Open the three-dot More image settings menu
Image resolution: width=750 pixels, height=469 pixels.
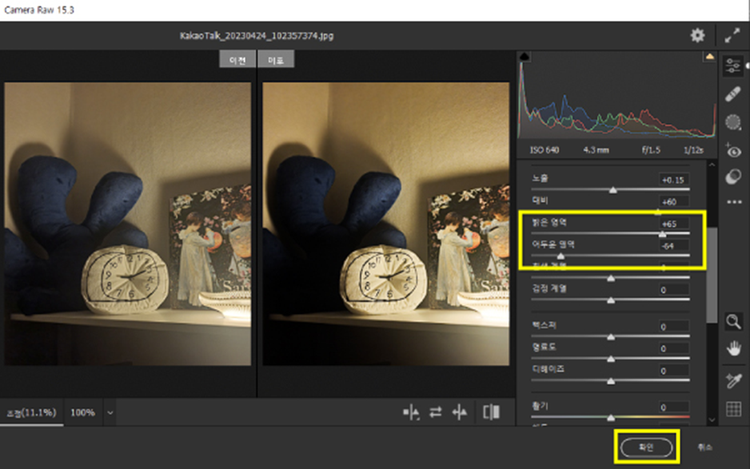coord(734,202)
